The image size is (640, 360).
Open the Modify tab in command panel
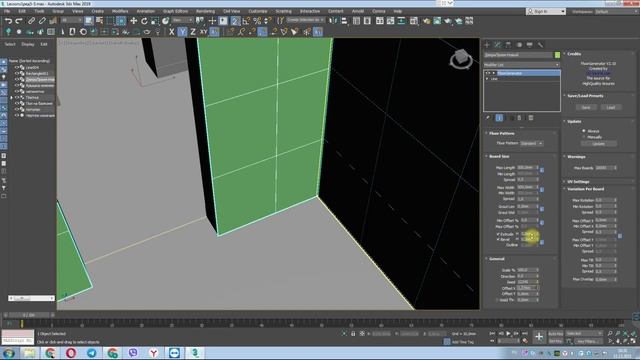pyautogui.click(x=498, y=44)
